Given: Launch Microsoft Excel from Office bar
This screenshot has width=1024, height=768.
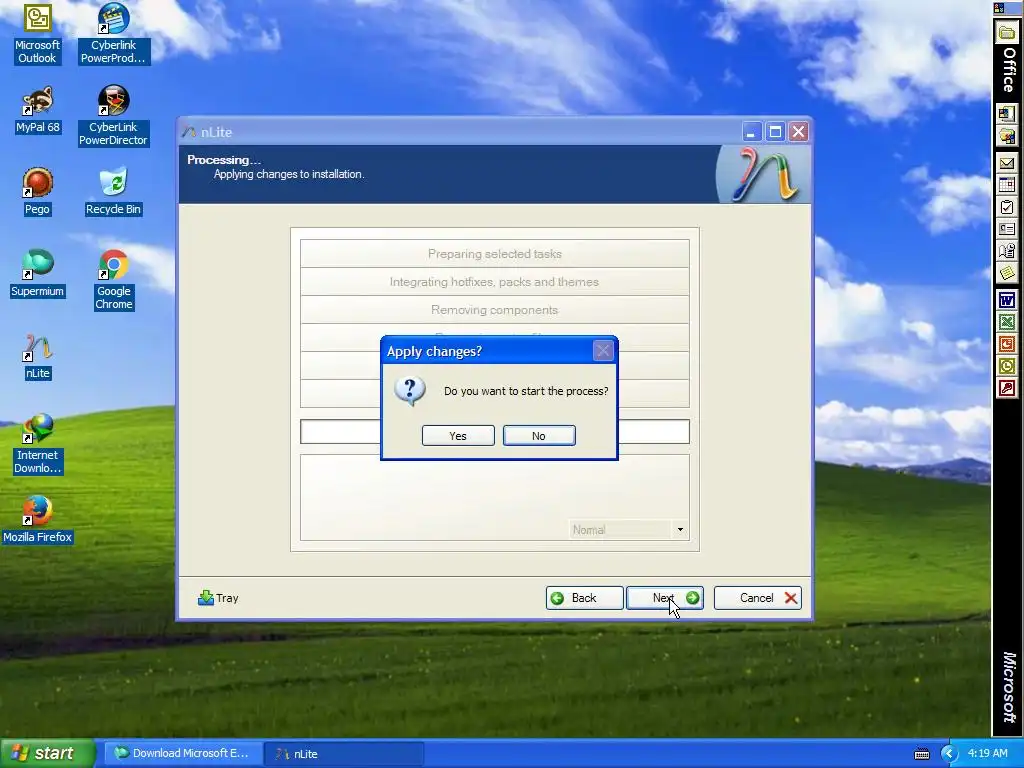Looking at the screenshot, I should pyautogui.click(x=1007, y=322).
